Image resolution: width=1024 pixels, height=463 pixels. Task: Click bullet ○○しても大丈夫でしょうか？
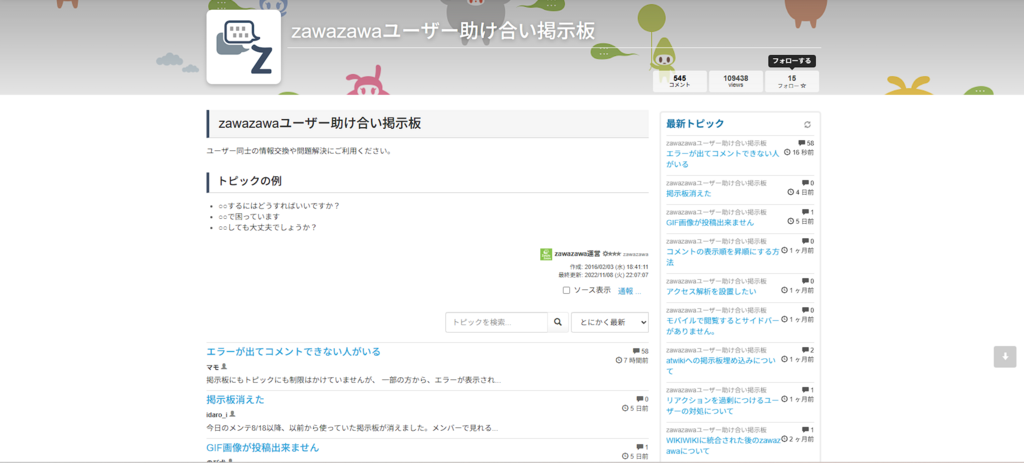[x=268, y=227]
